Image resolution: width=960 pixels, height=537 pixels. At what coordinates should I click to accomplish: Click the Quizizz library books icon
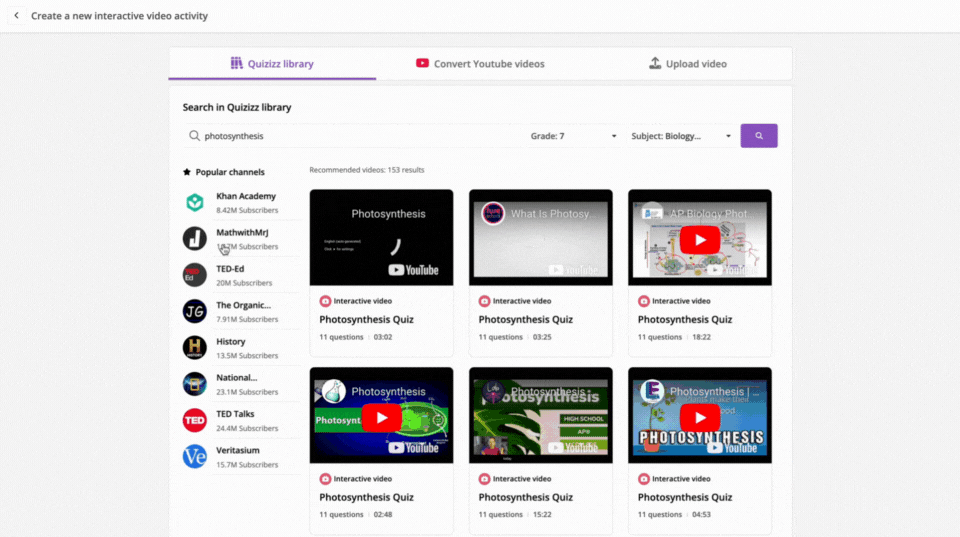pos(236,63)
